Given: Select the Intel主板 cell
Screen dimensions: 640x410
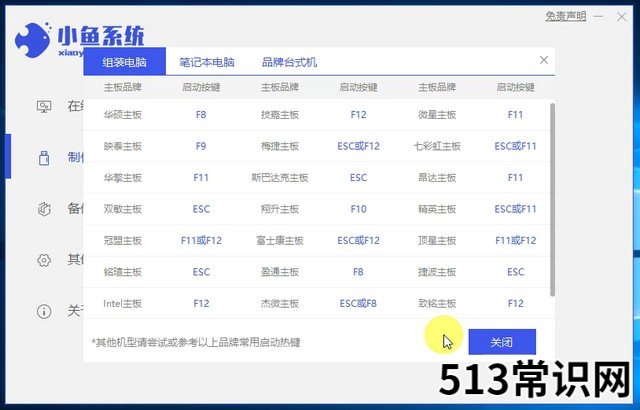Looking at the screenshot, I should [x=122, y=304].
